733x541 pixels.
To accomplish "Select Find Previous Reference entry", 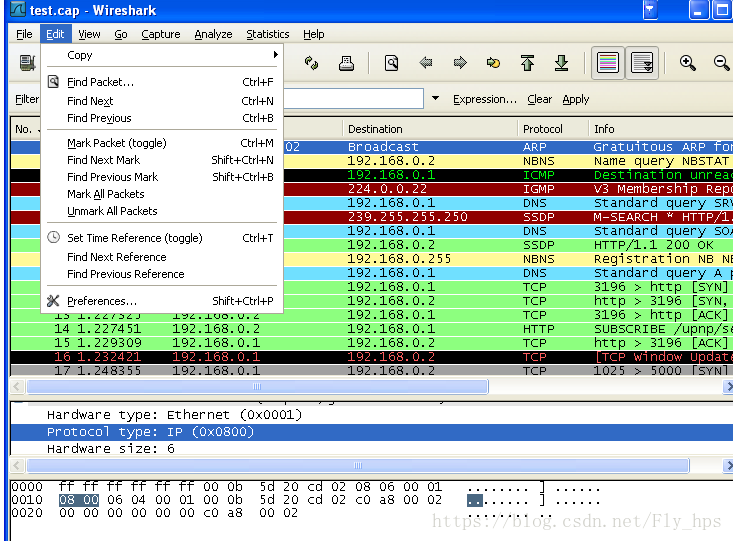I will [x=162, y=274].
